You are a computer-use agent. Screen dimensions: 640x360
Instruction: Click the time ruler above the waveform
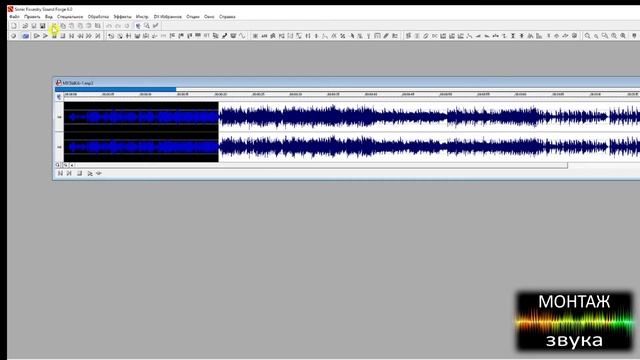pyautogui.click(x=352, y=95)
